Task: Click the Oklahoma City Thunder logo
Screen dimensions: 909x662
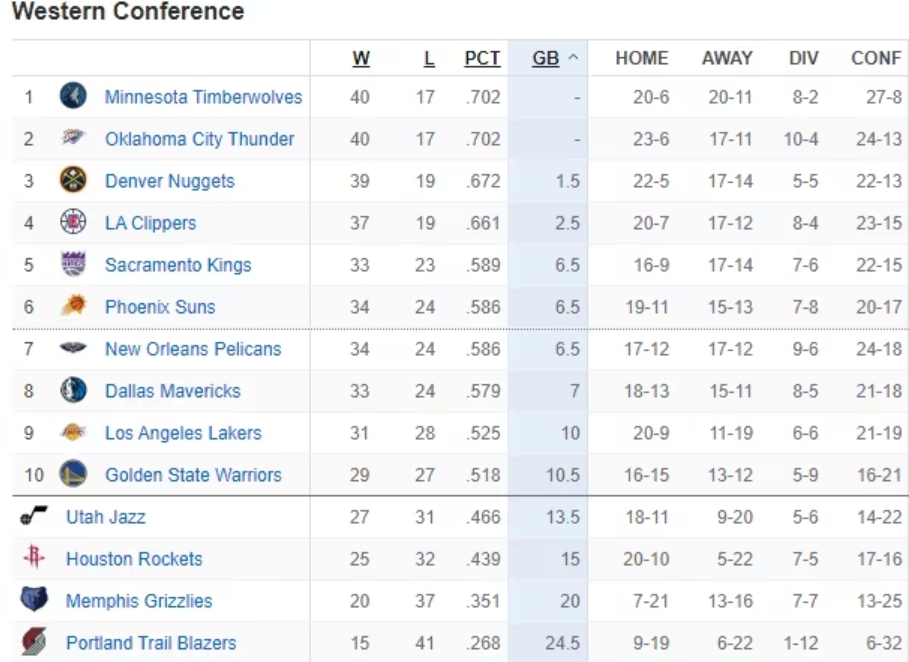Action: [73, 139]
